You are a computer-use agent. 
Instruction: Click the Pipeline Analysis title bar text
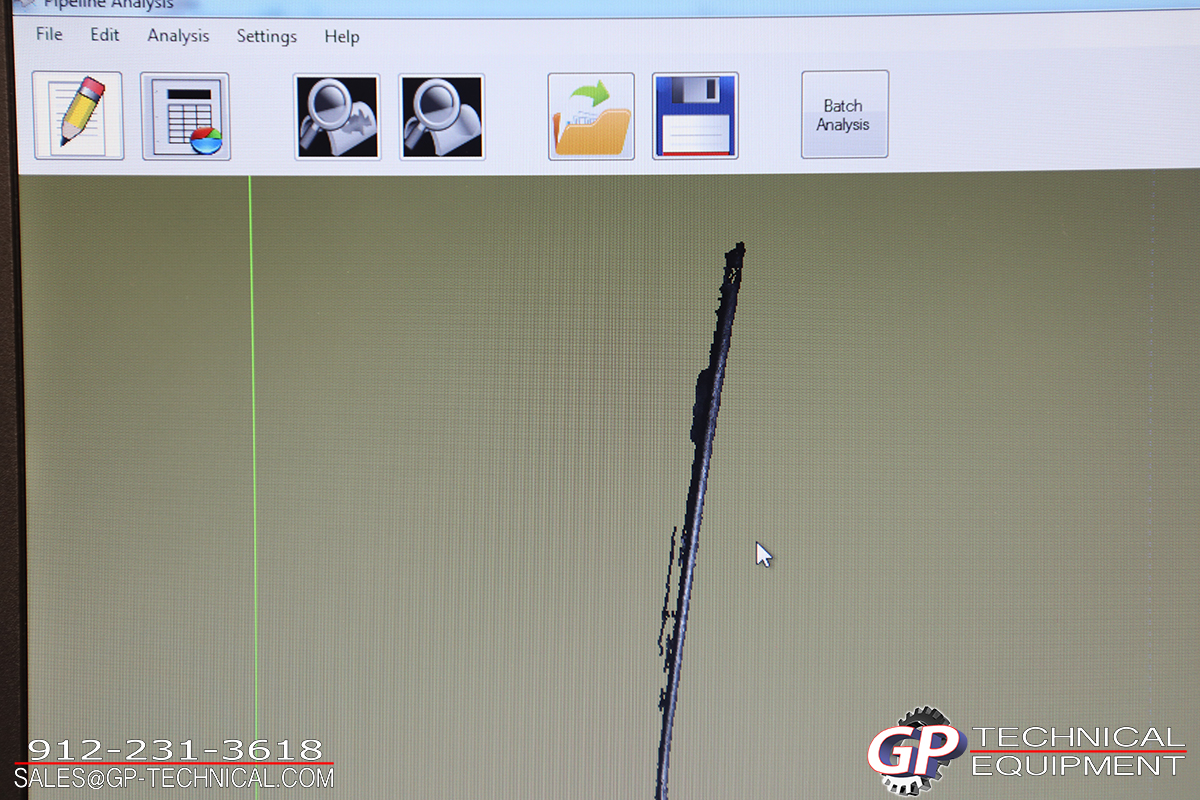tap(108, 5)
